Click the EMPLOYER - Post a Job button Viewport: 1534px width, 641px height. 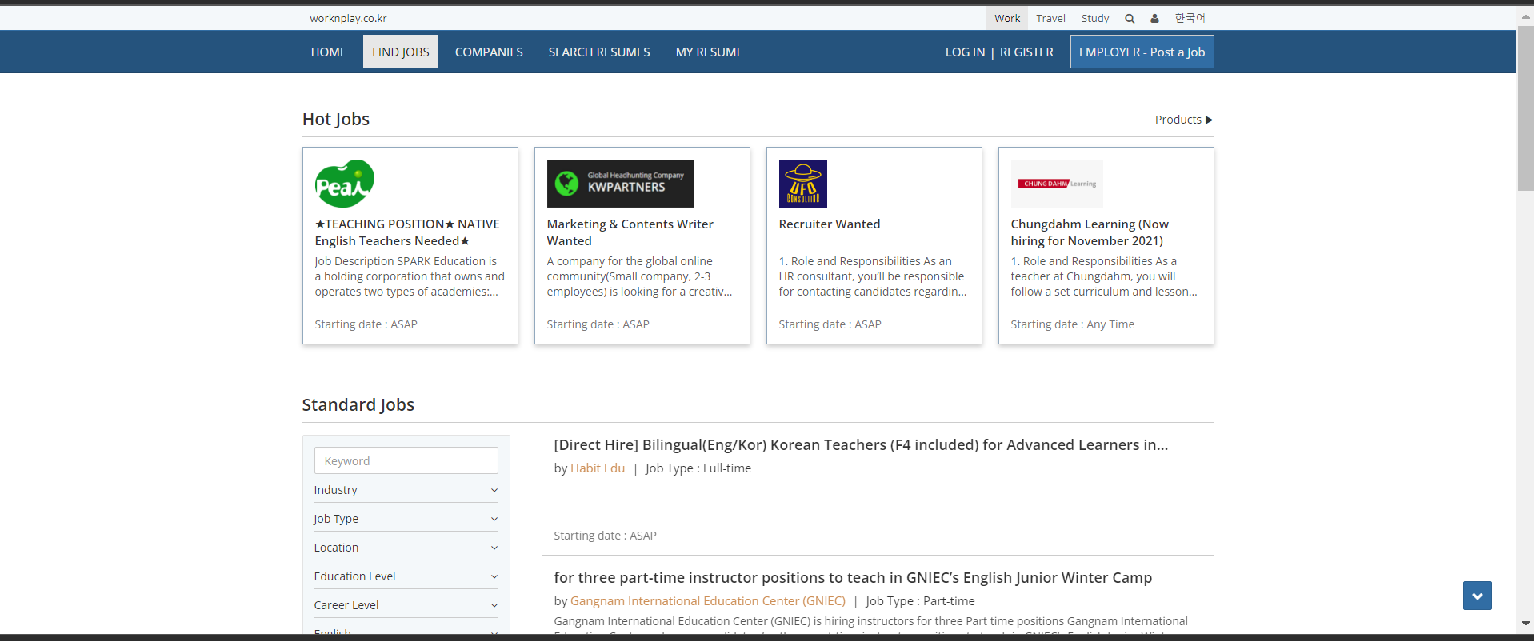[x=1141, y=51]
